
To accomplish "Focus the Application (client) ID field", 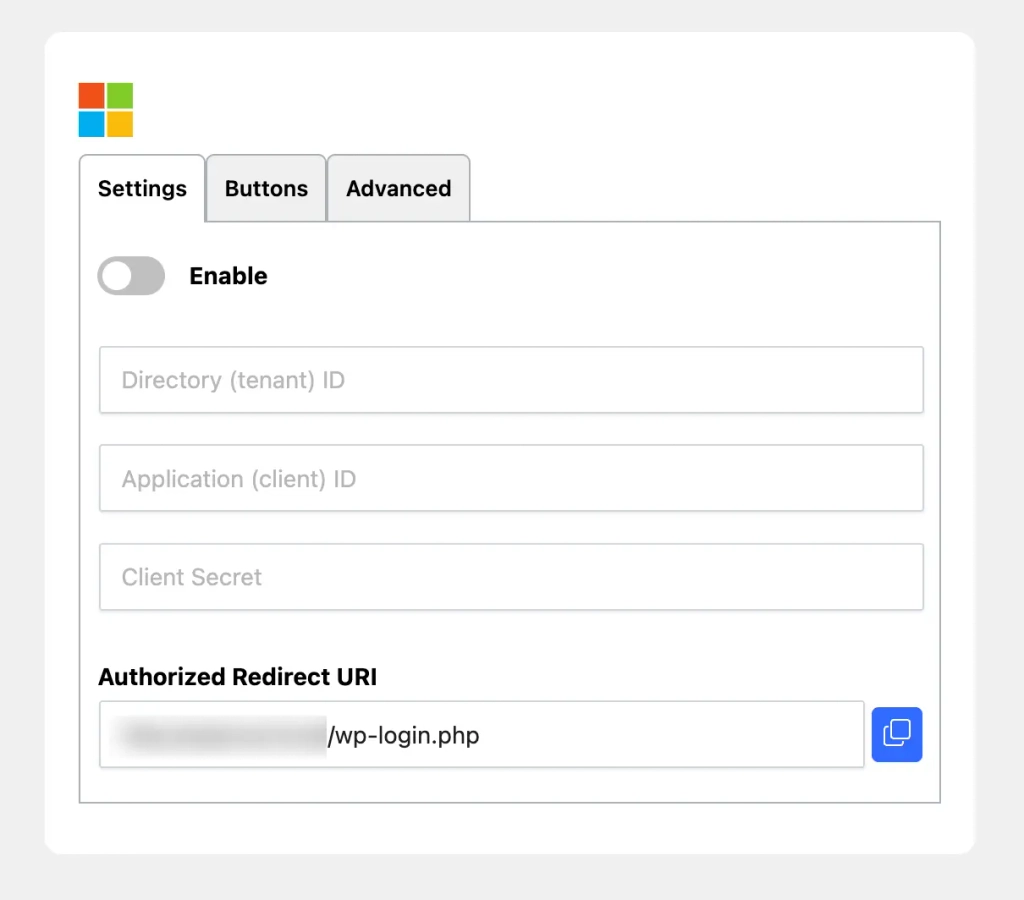I will pos(511,478).
